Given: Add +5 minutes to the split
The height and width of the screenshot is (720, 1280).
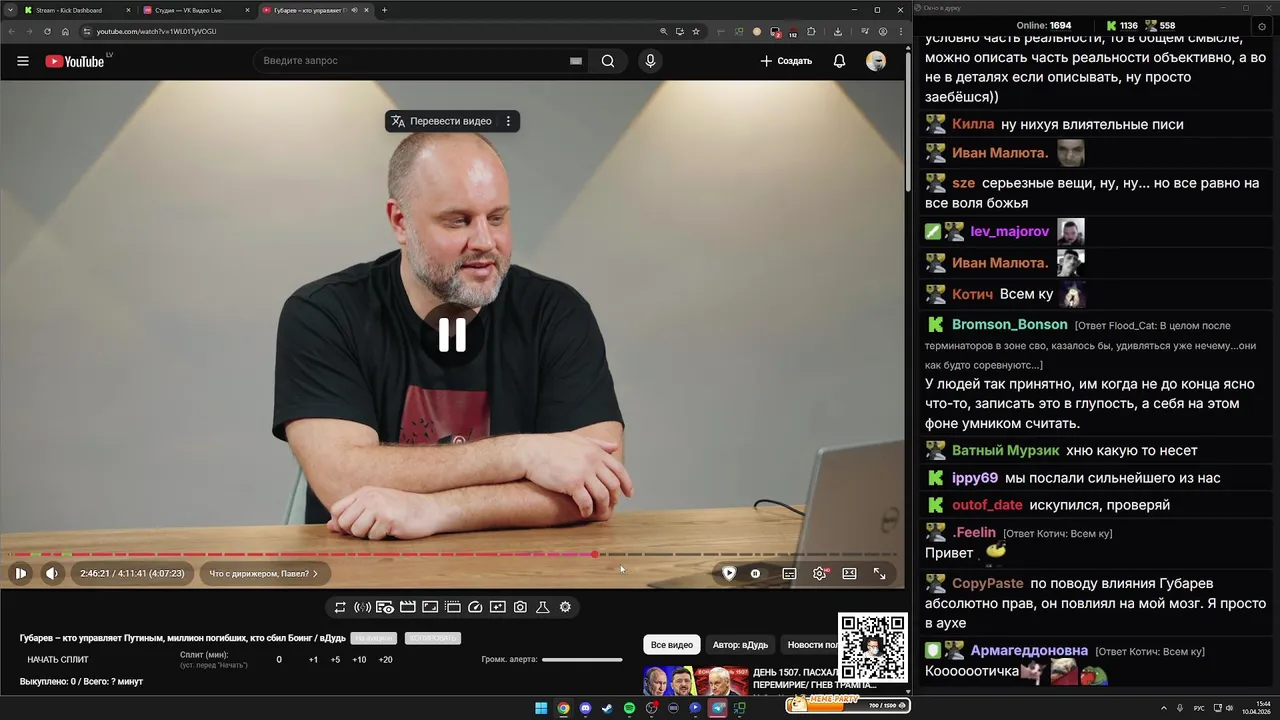Looking at the screenshot, I should 335,659.
